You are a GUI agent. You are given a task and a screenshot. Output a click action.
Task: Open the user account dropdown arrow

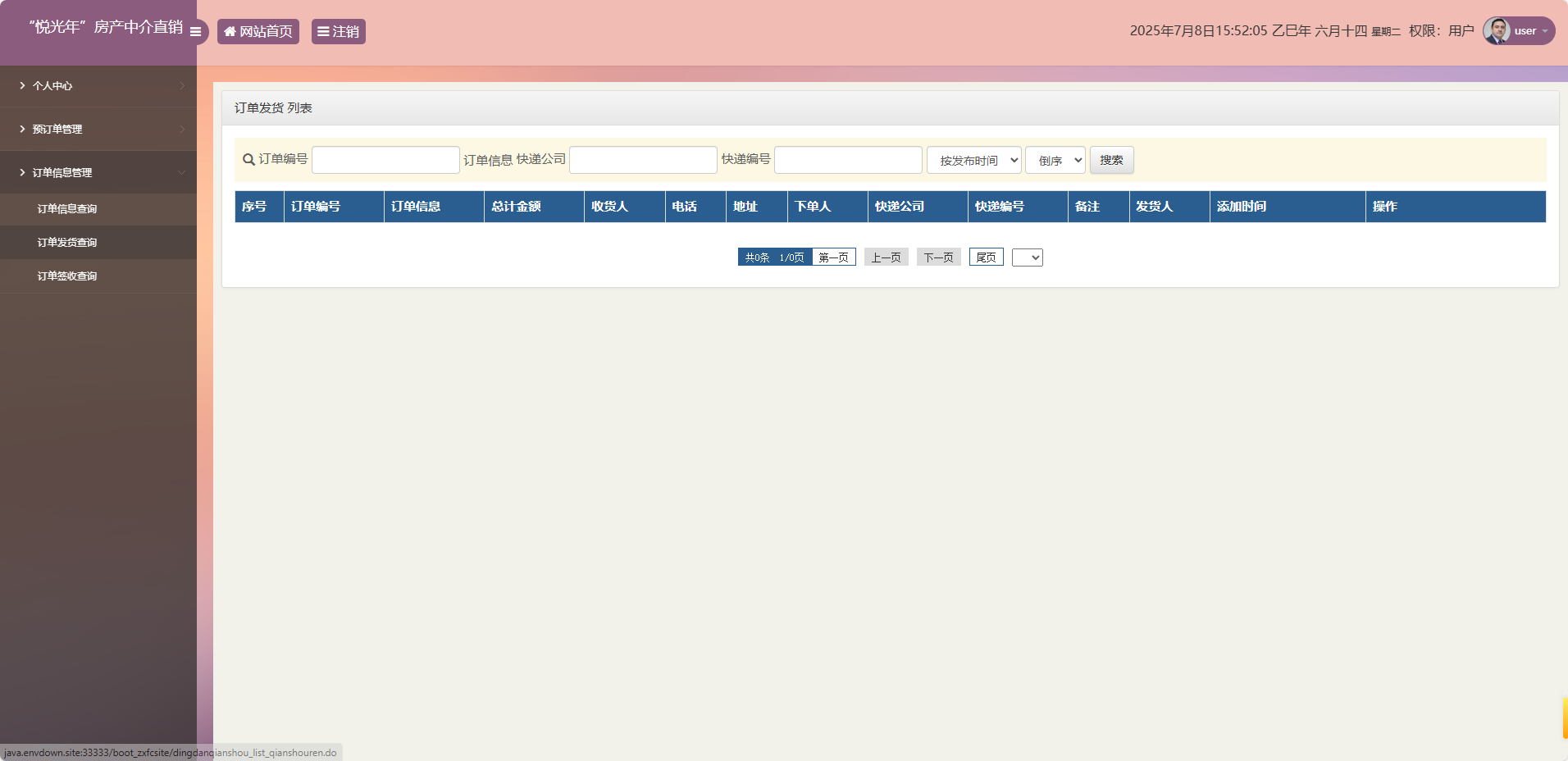1545,31
